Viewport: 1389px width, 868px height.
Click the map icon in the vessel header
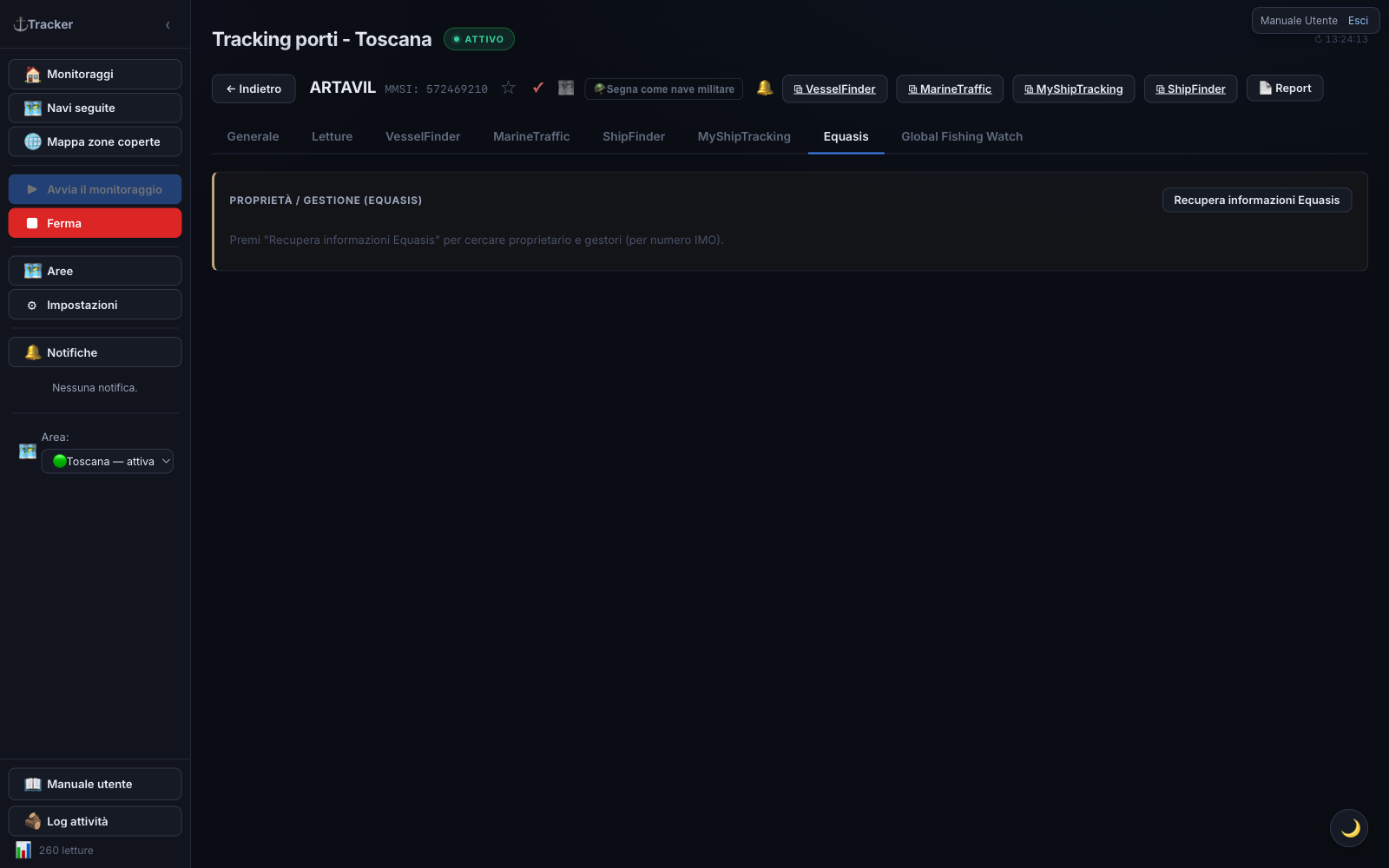tap(566, 88)
